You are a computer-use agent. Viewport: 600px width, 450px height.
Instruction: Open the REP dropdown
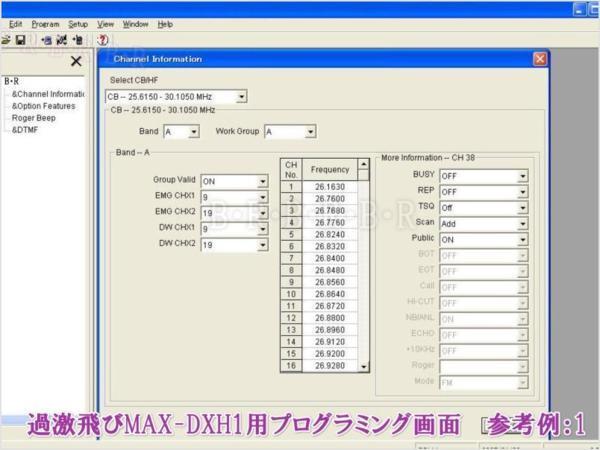pos(522,192)
